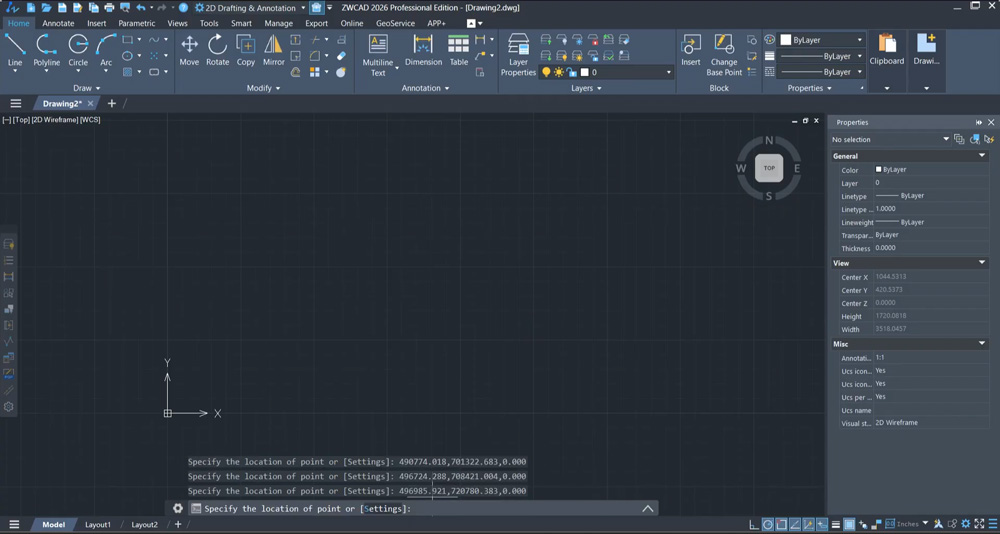Toggle the sun freeze layer icon
The width and height of the screenshot is (1000, 534).
[x=559, y=73]
